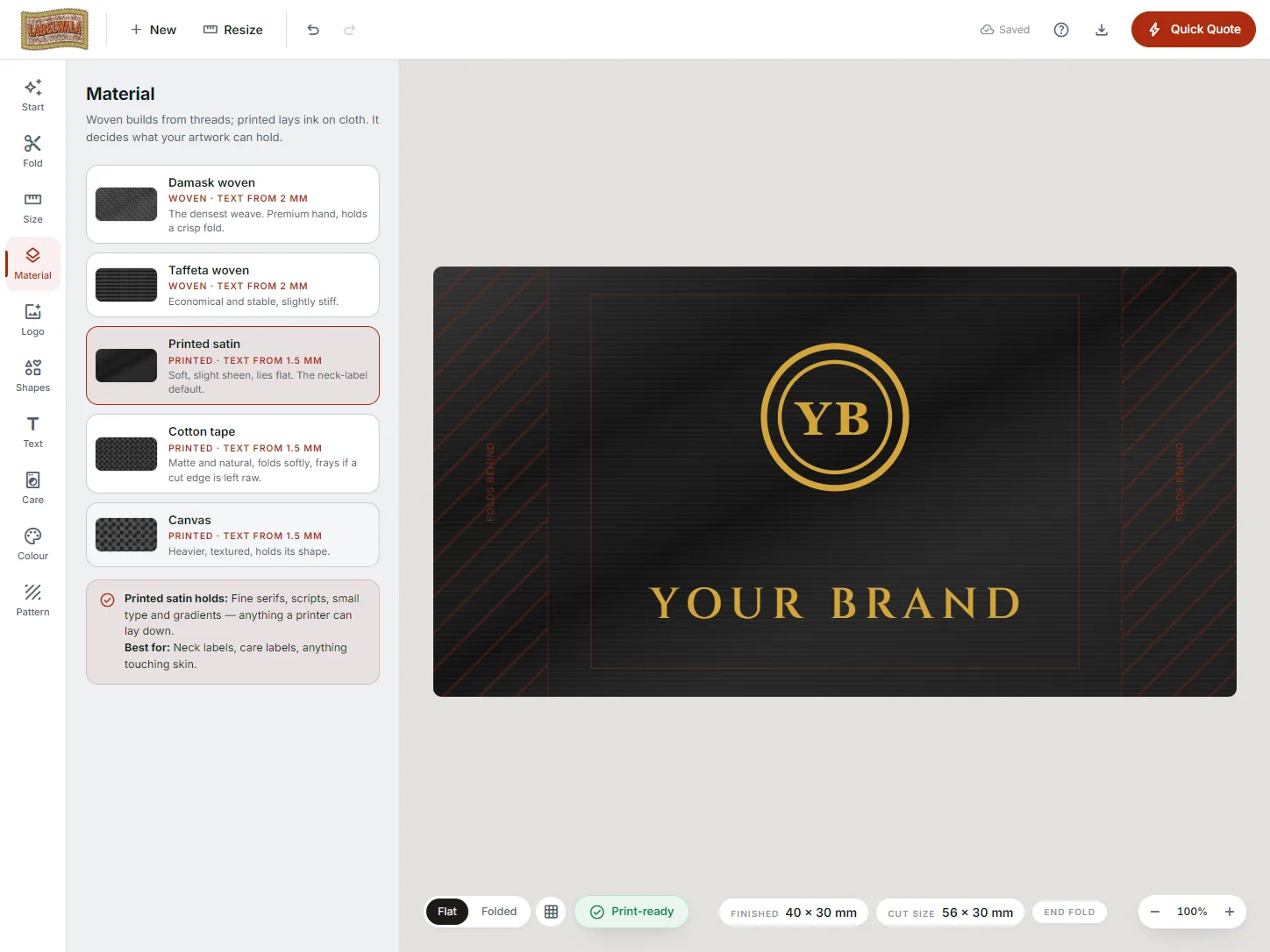Select the YB circular logo on canvas

(835, 417)
